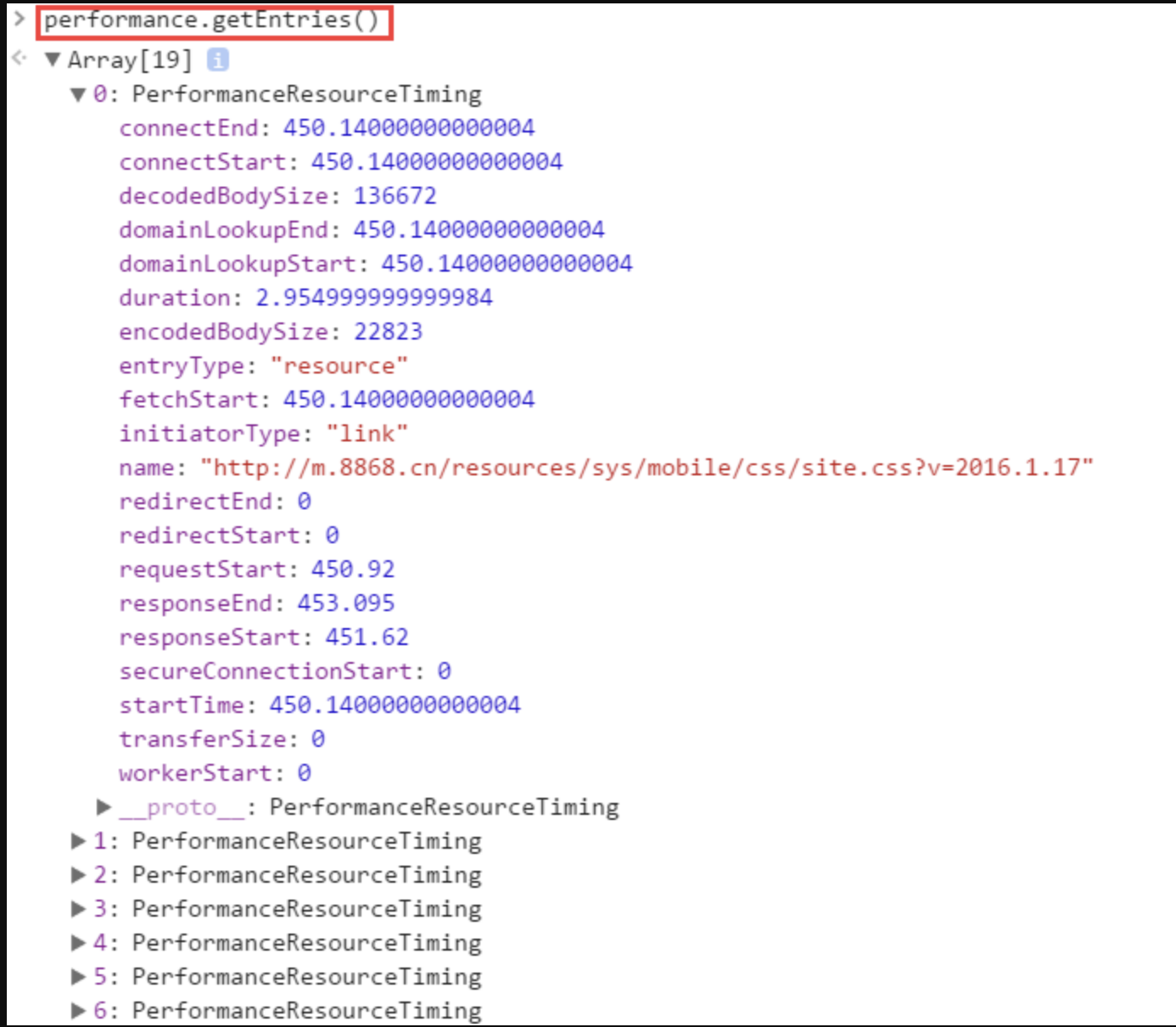
Task: Click the entryType "resource" value
Action: coord(339,366)
